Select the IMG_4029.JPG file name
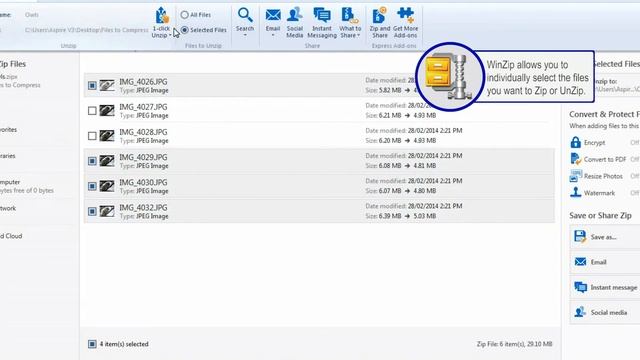The height and width of the screenshot is (360, 640). coord(143,157)
